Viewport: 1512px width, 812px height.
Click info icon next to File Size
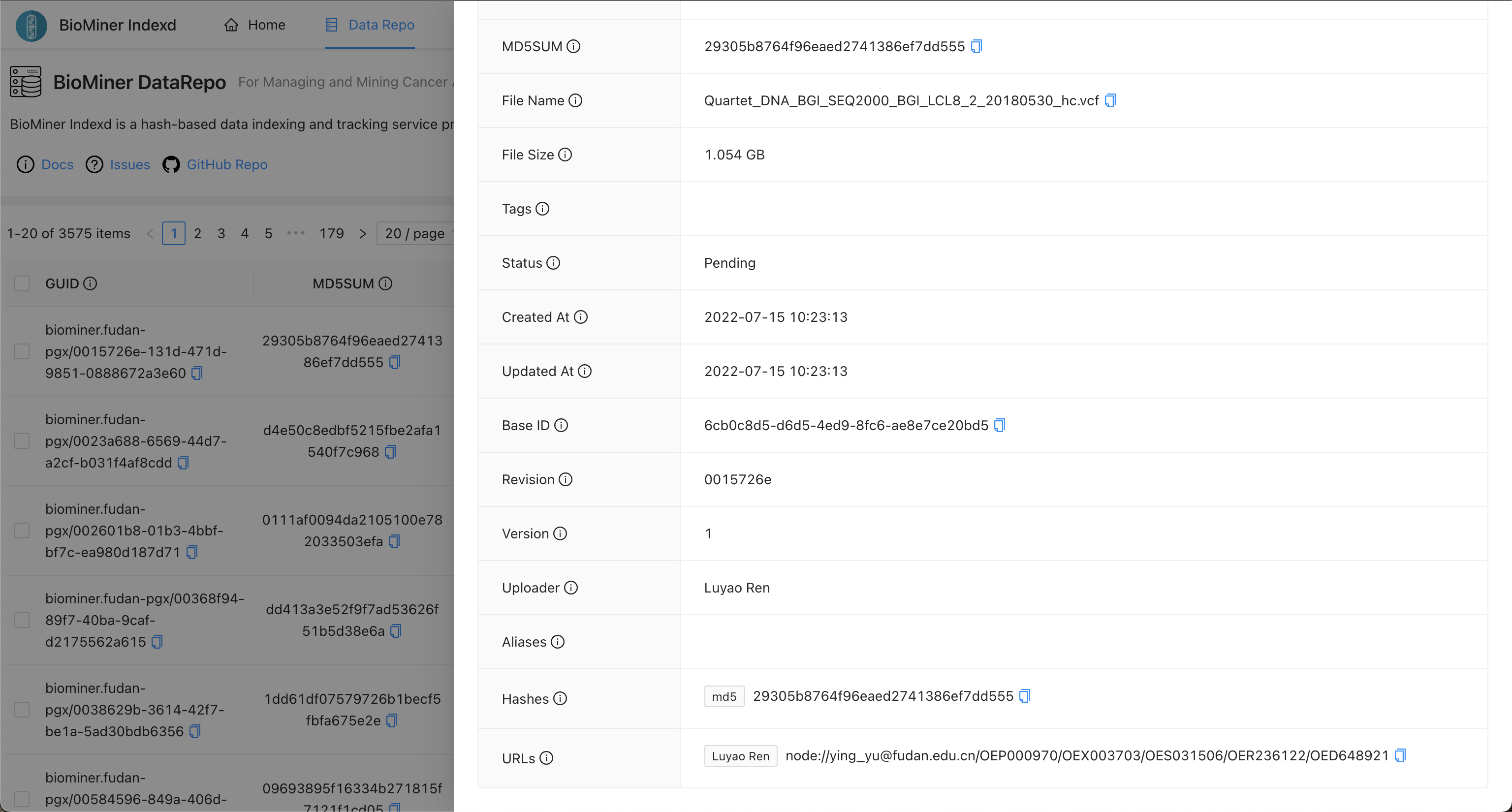coord(565,155)
